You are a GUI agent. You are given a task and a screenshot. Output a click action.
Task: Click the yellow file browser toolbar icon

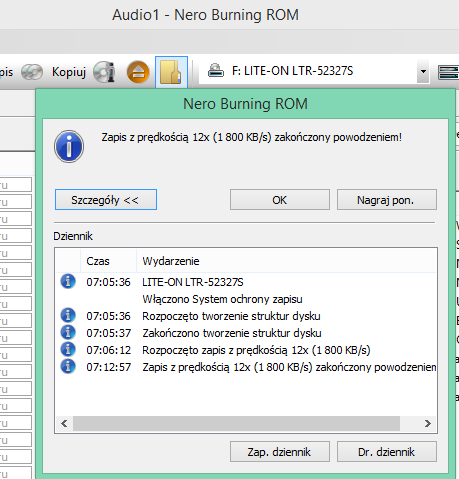(x=171, y=72)
